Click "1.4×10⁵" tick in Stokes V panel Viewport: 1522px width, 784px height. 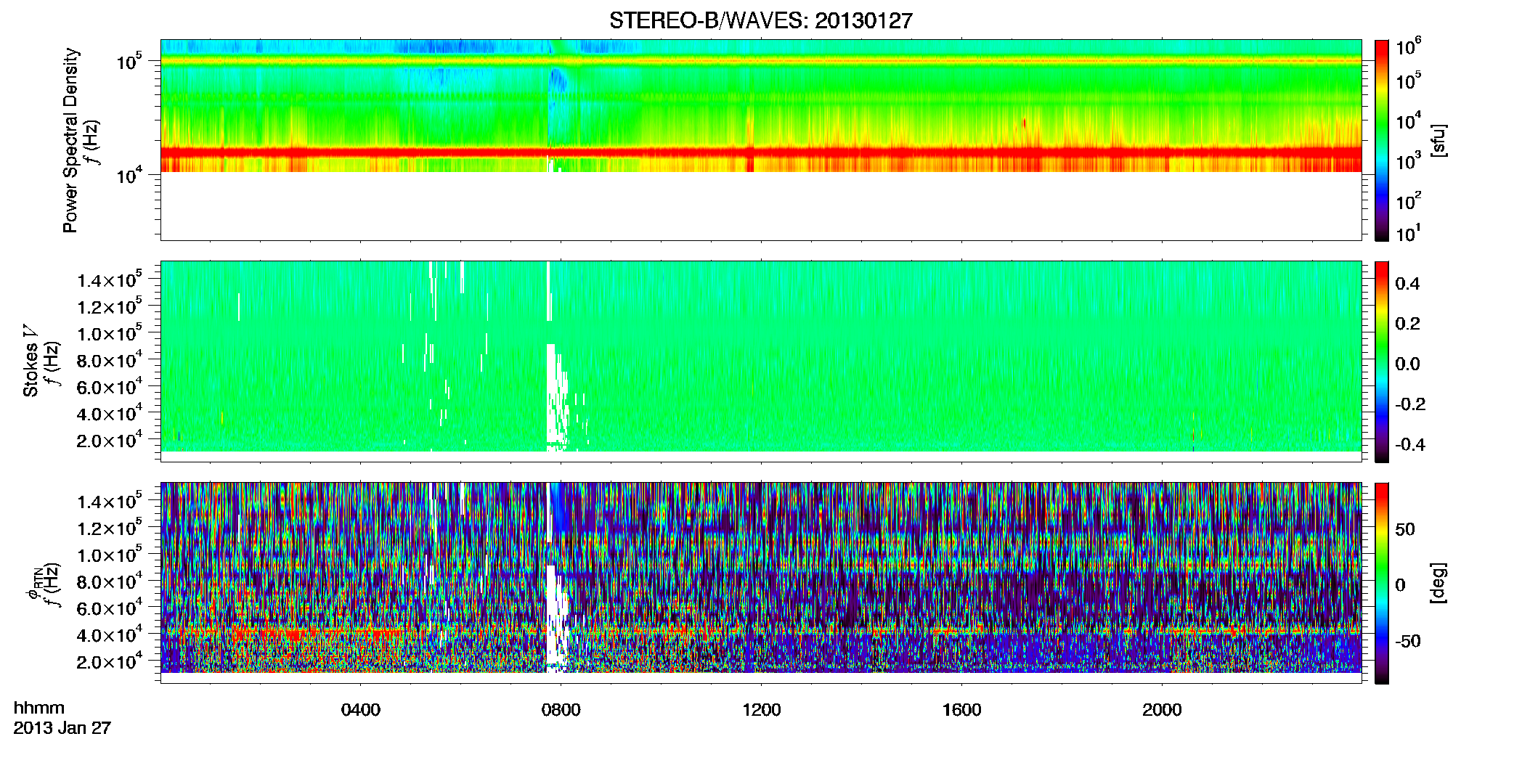[x=110, y=280]
